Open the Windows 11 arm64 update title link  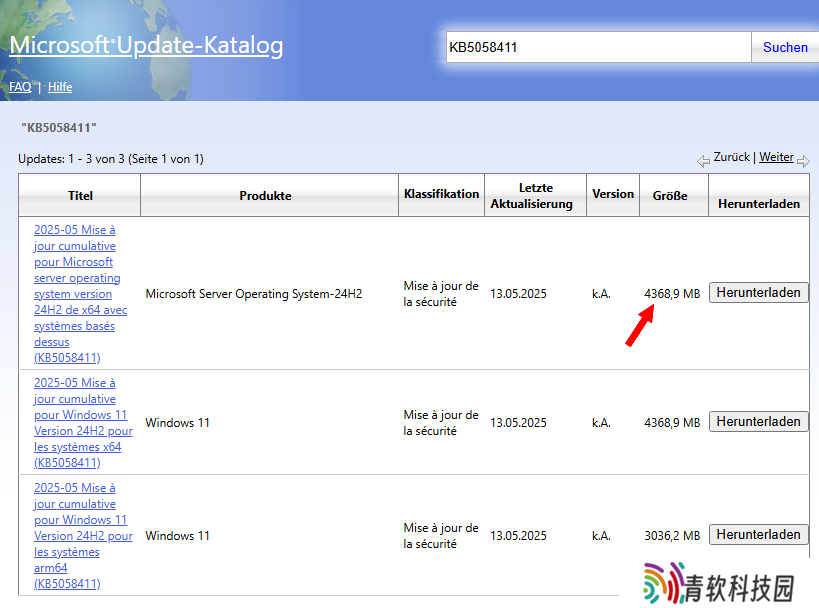click(x=83, y=535)
